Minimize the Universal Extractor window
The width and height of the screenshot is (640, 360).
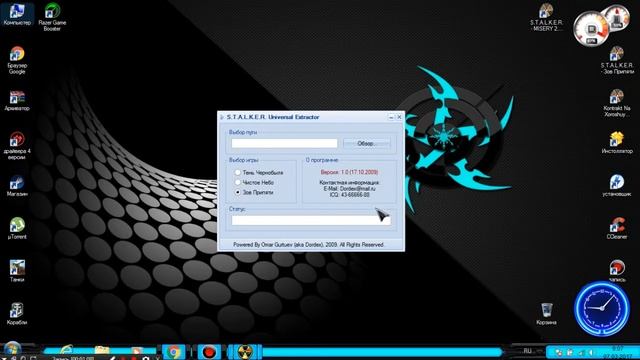[x=391, y=117]
